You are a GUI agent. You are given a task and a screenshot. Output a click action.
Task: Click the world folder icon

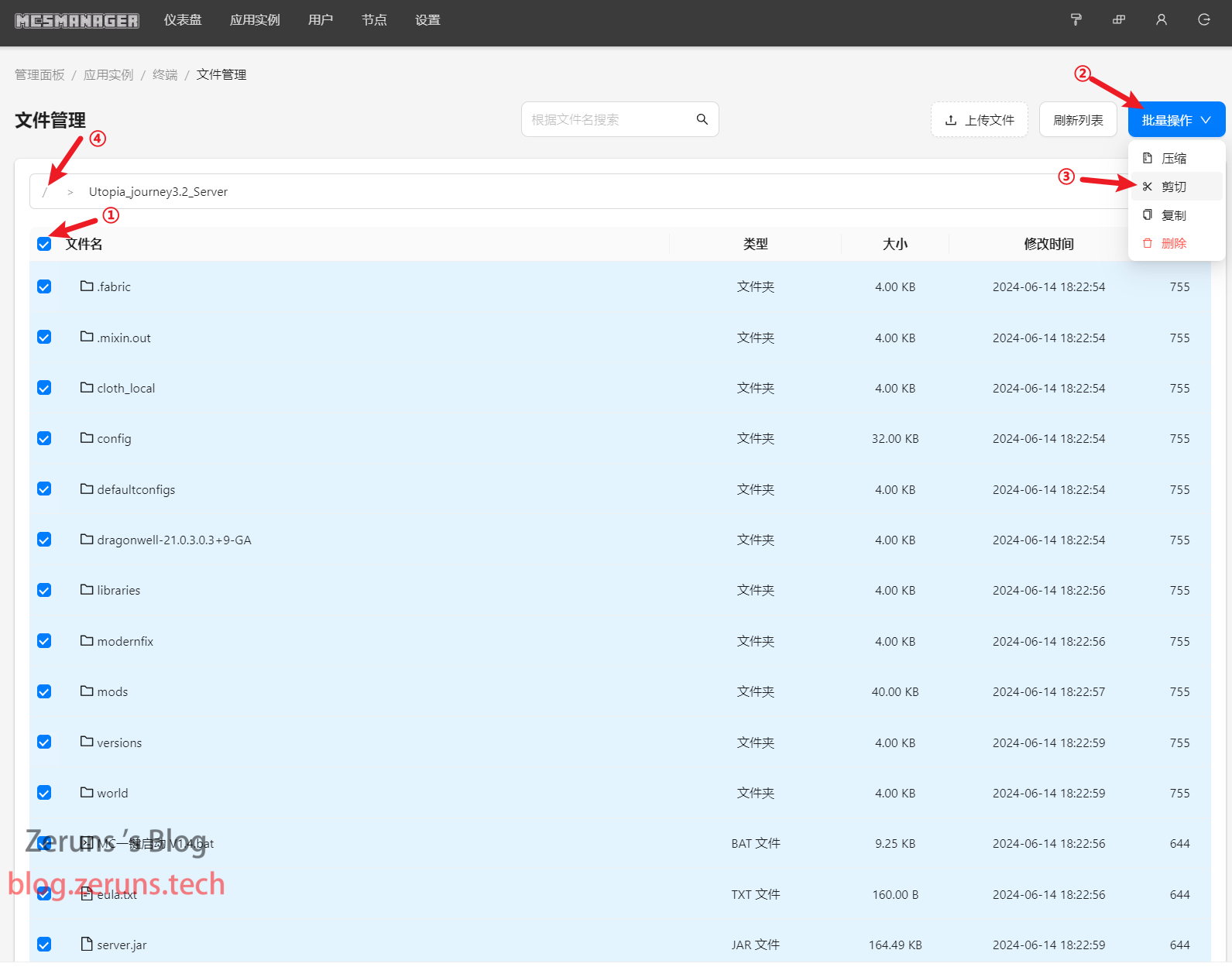click(x=87, y=793)
